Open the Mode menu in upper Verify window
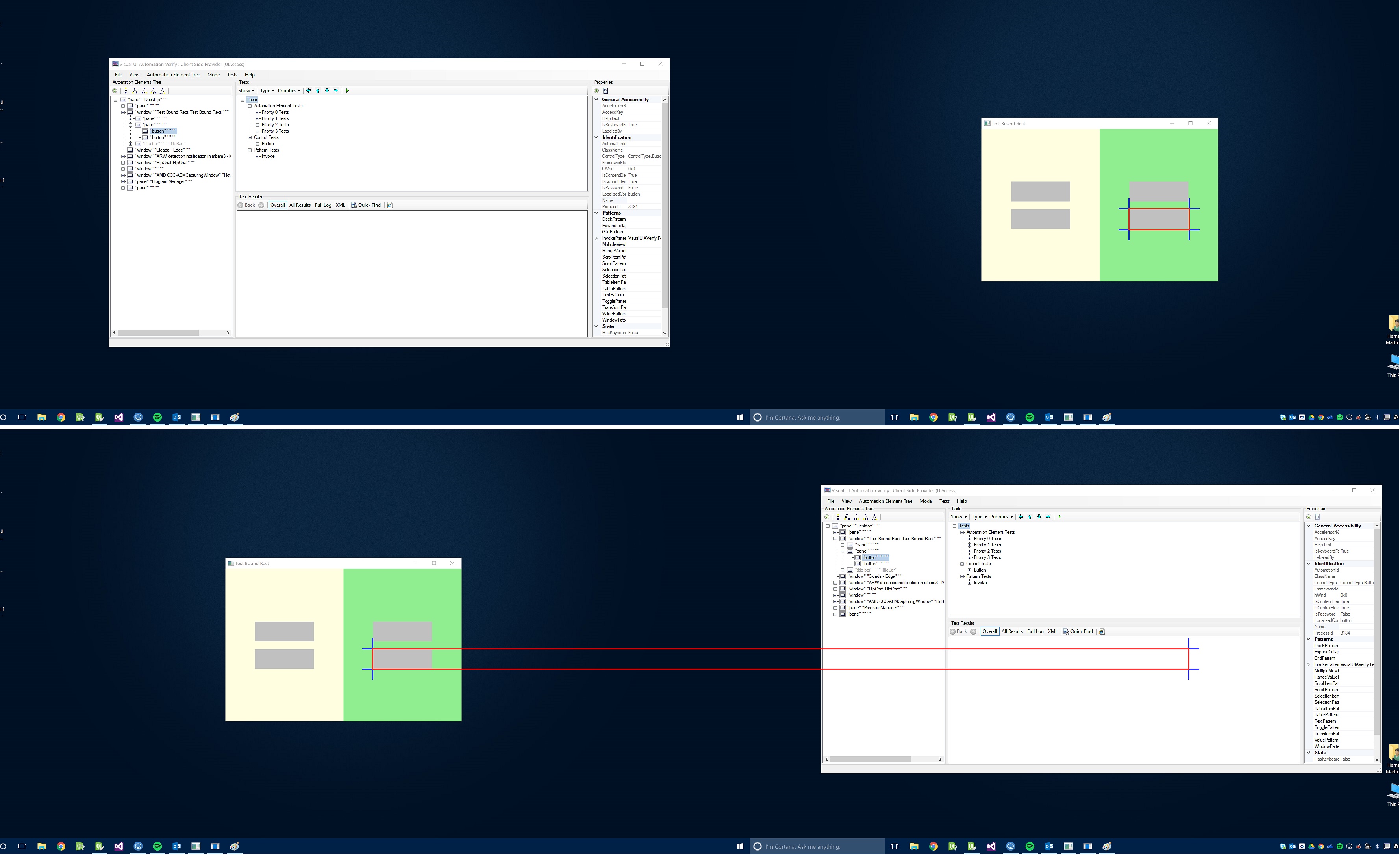Image resolution: width=1400 pixels, height=855 pixels. point(213,75)
